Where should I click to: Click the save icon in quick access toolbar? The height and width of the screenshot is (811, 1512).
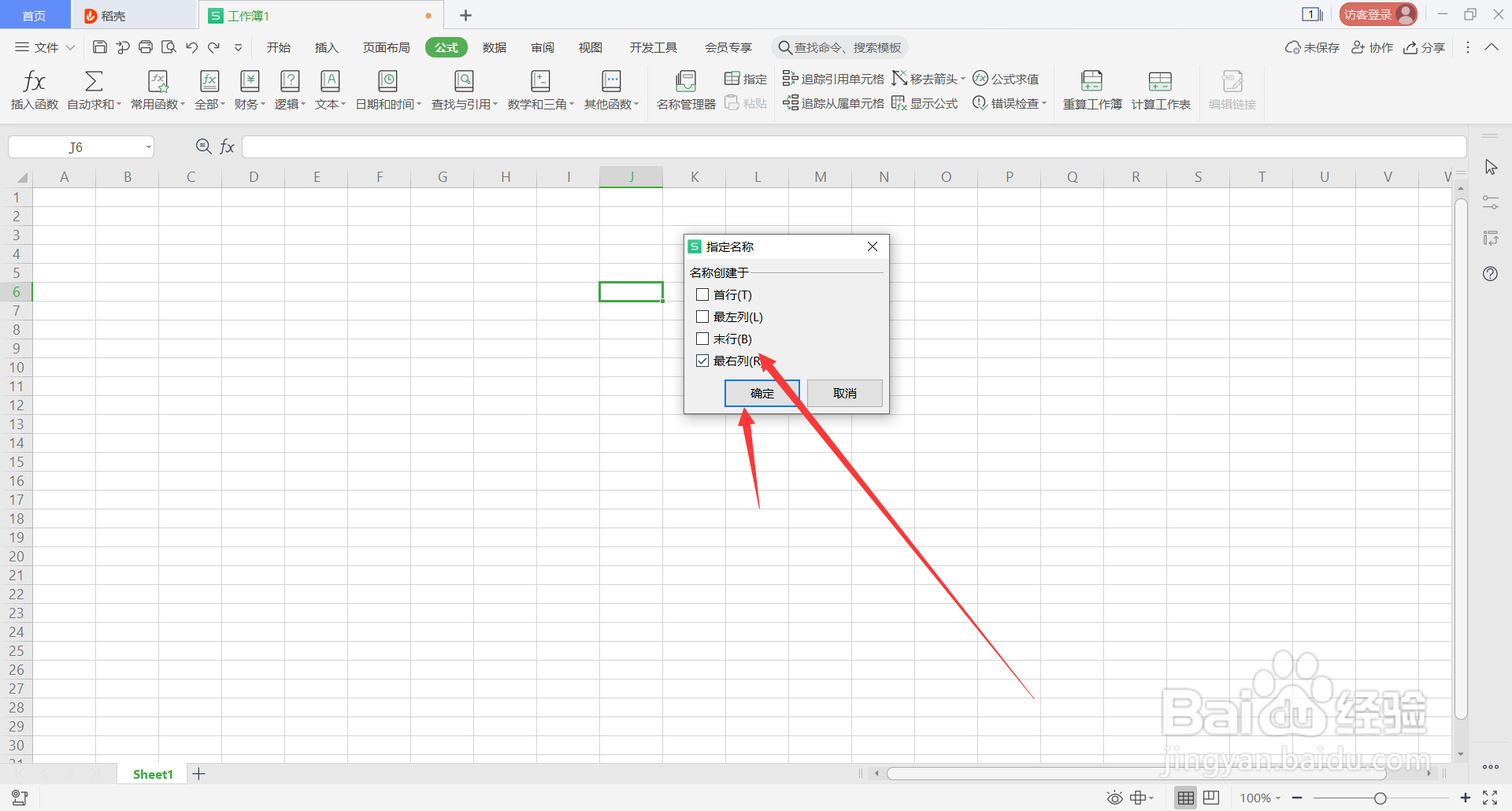100,47
